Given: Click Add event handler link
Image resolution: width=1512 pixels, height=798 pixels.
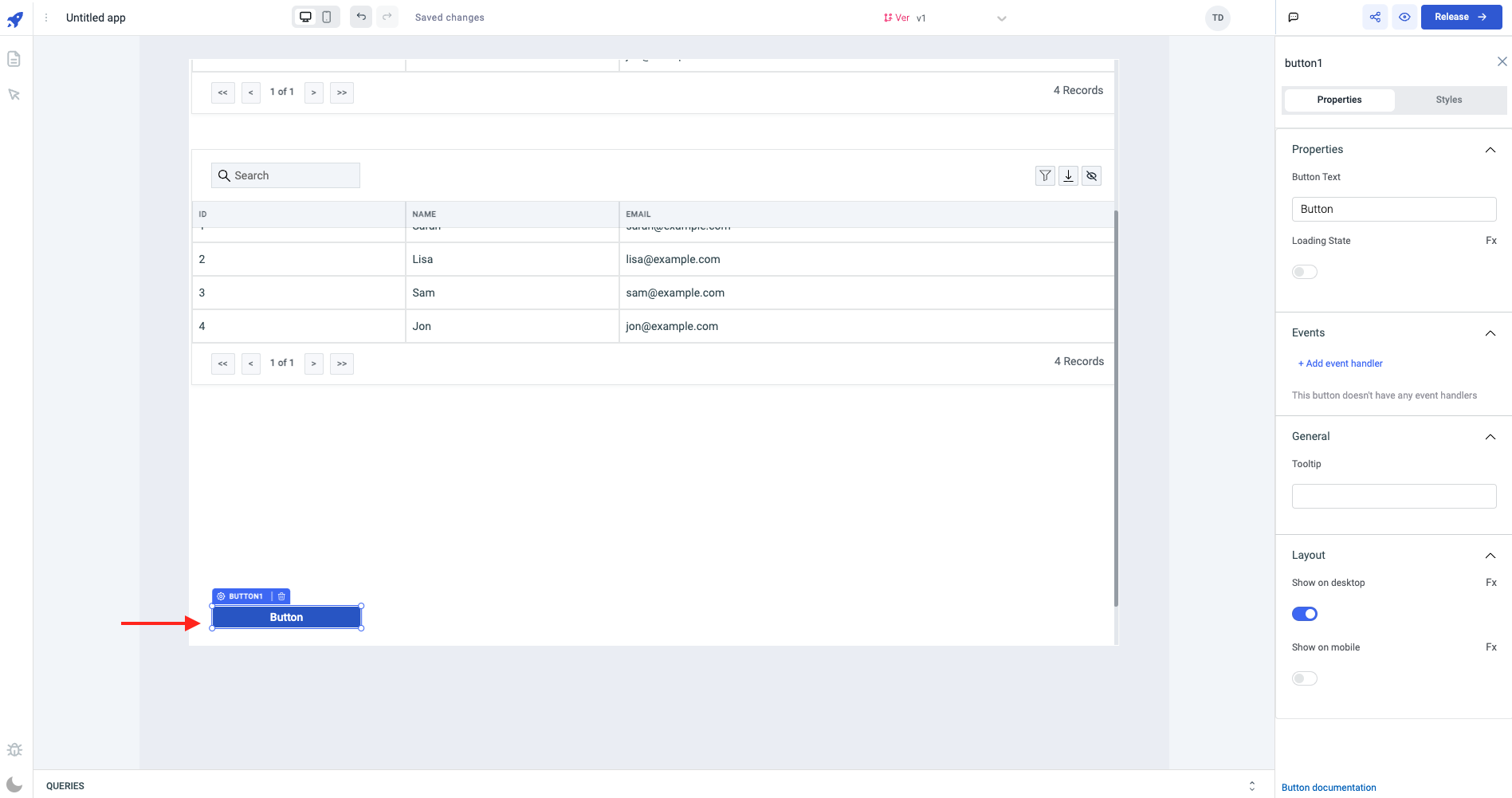Looking at the screenshot, I should 1343,364.
